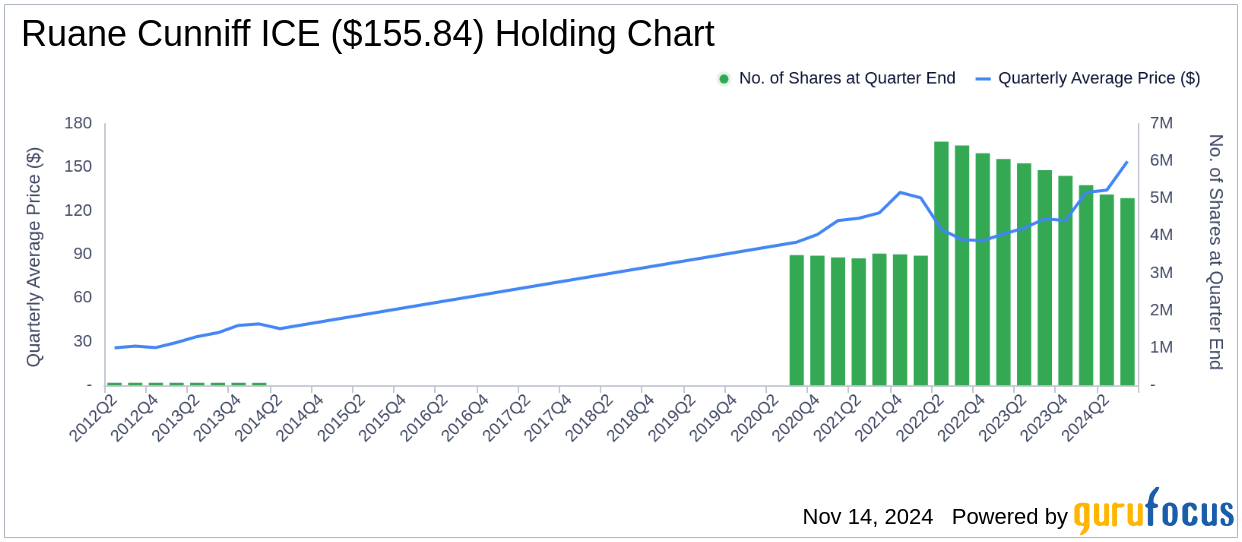Click the tallest green bar at 2022Q2
This screenshot has height=542, width=1242.
point(941,263)
